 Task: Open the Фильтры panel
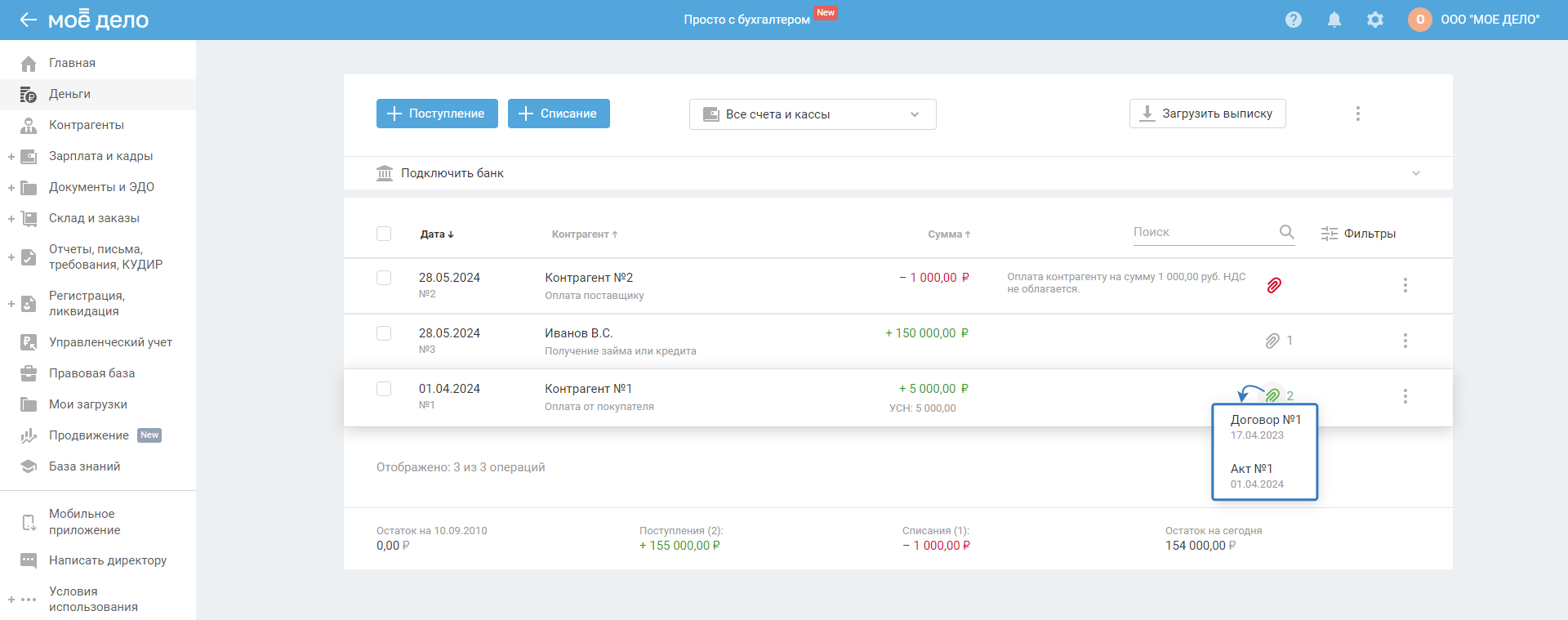click(1359, 234)
